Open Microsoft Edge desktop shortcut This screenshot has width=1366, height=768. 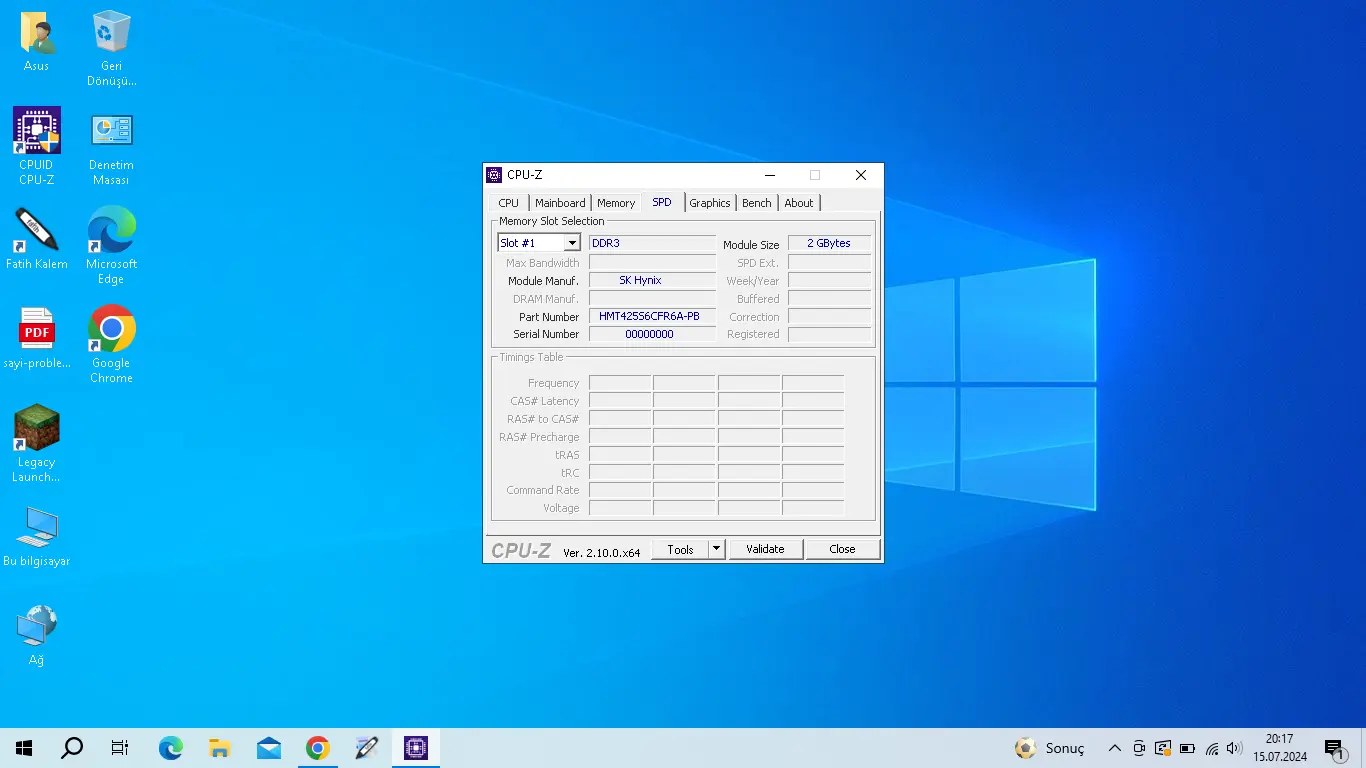point(111,245)
